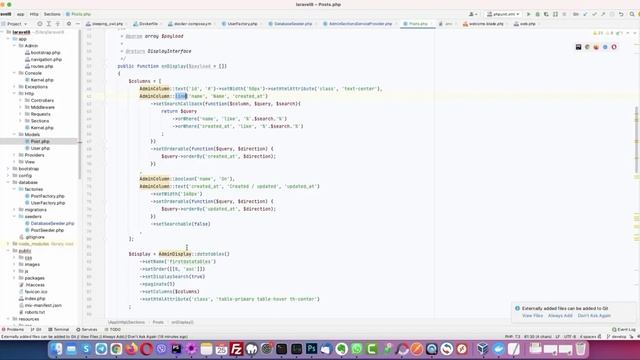640x360 pixels.
Task: Click the Debug button in toolbar
Action: [x=537, y=14]
